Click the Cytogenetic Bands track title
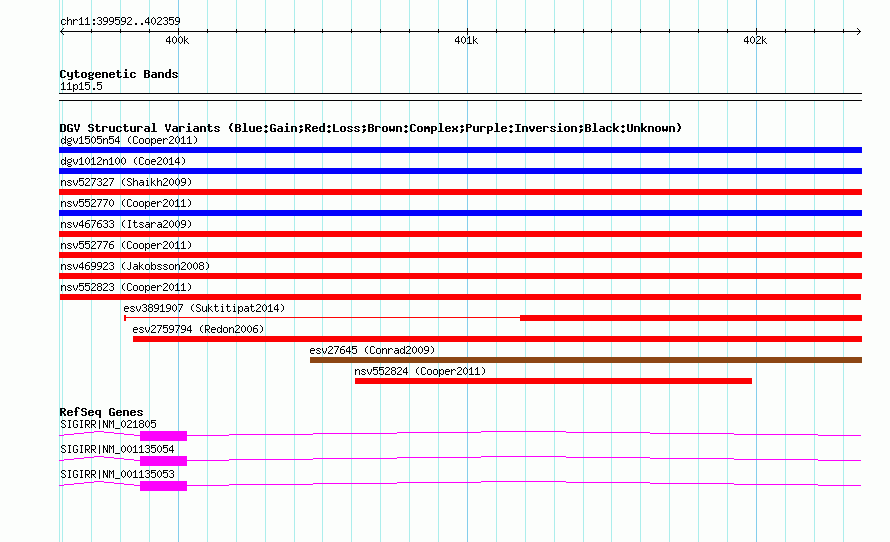 coord(119,74)
